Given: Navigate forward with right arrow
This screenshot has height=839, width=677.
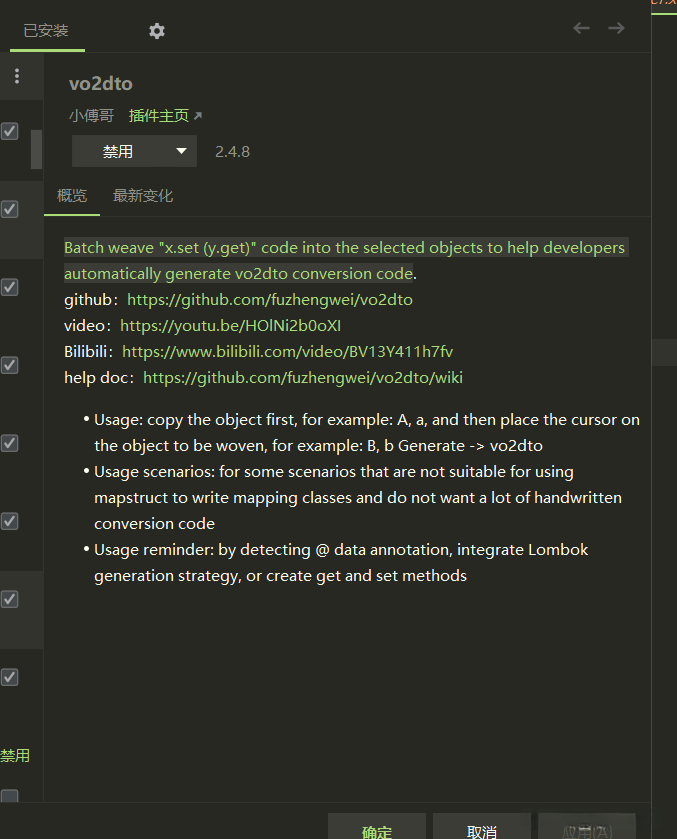Looking at the screenshot, I should 616,28.
